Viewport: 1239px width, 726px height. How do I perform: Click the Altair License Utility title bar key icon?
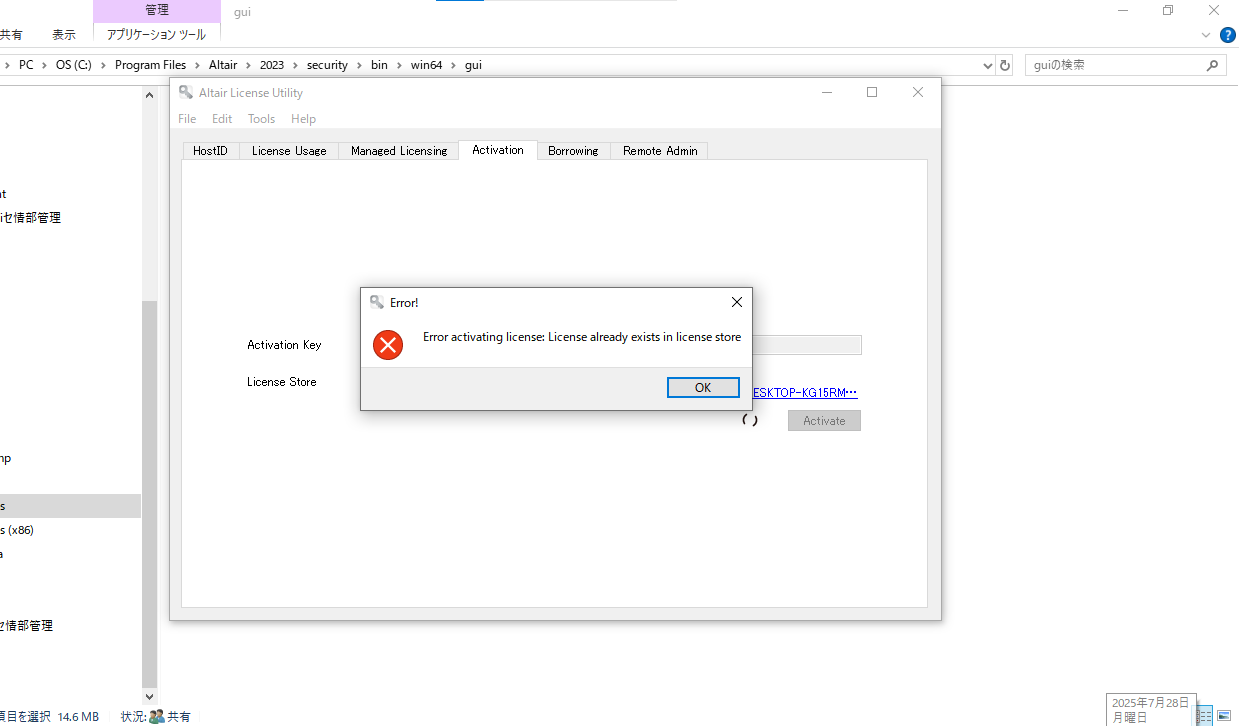pyautogui.click(x=186, y=92)
